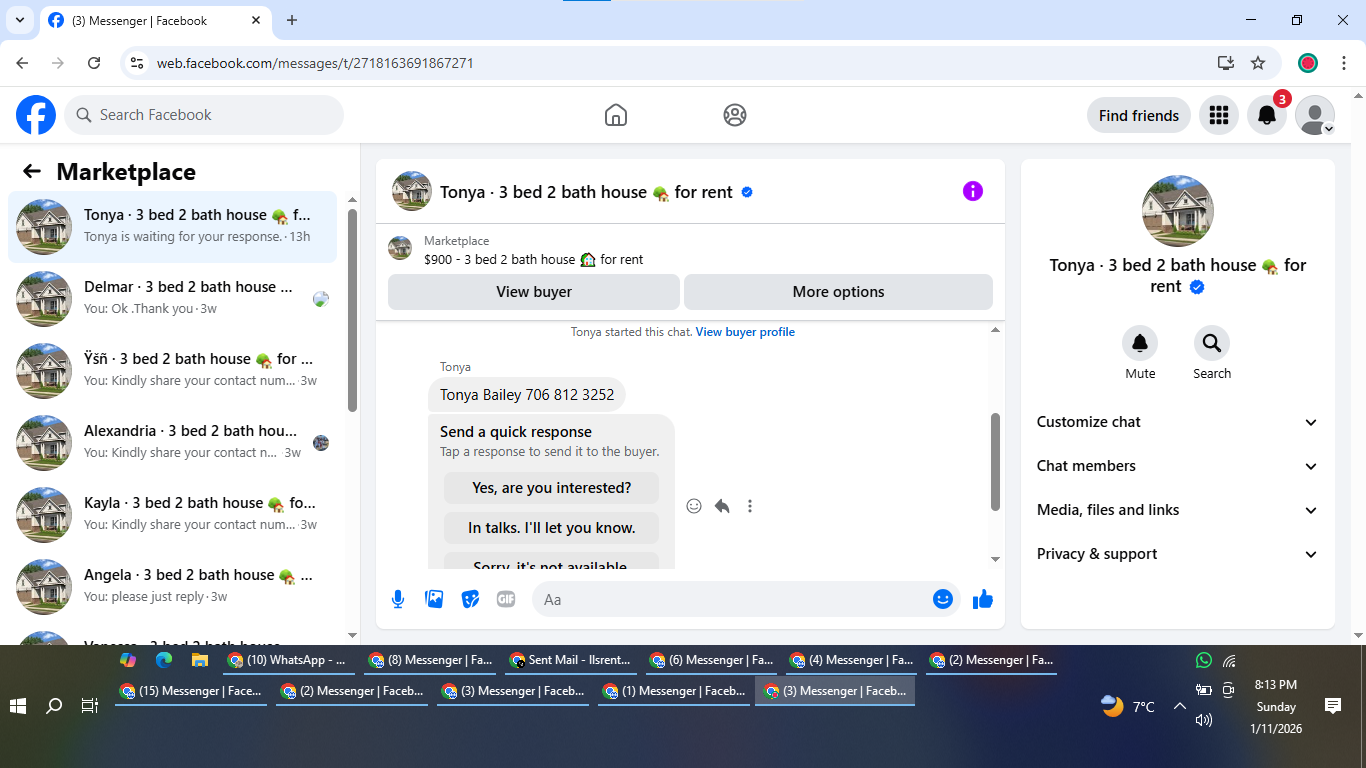Send quick response 'In talks. I'll let you know.'
The height and width of the screenshot is (768, 1366).
pos(551,528)
